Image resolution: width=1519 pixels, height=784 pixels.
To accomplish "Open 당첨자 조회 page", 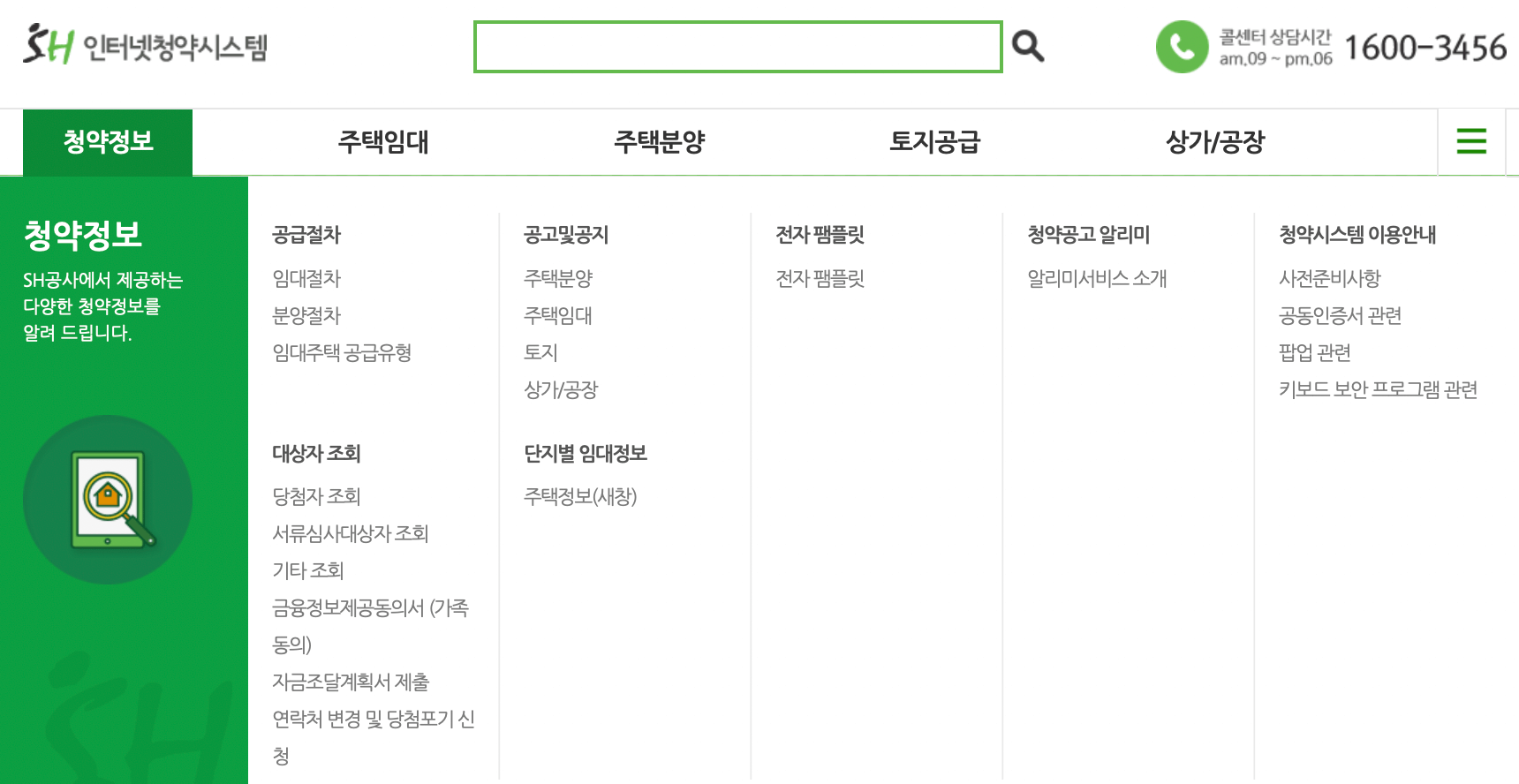I will [x=314, y=496].
